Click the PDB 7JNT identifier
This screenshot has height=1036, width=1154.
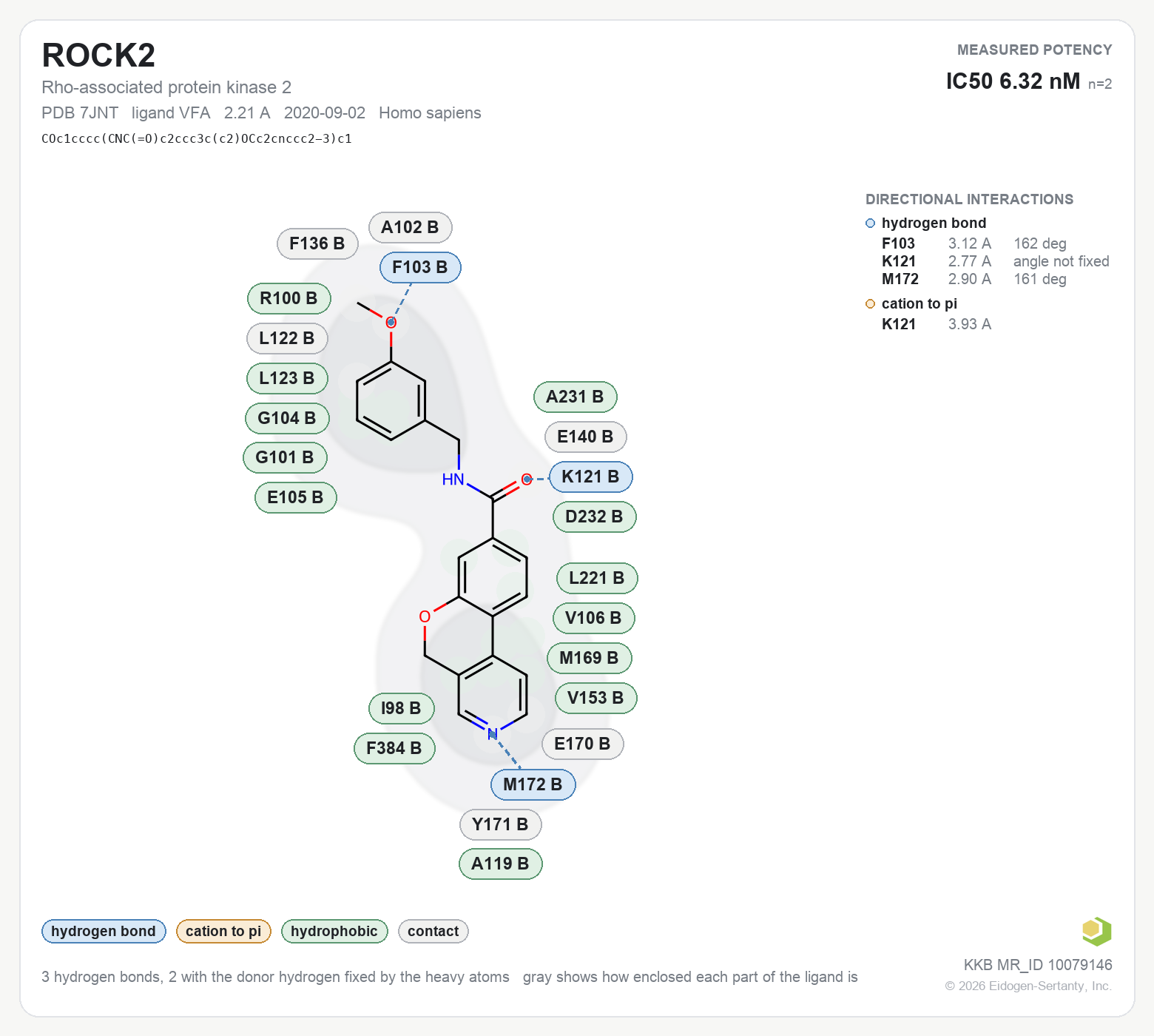pos(80,112)
